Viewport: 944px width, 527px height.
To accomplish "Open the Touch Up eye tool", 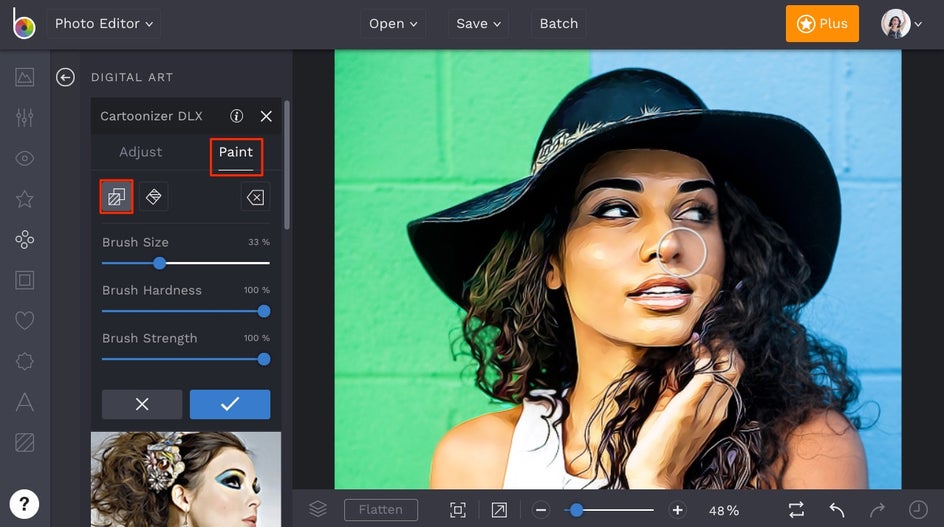I will pyautogui.click(x=25, y=158).
